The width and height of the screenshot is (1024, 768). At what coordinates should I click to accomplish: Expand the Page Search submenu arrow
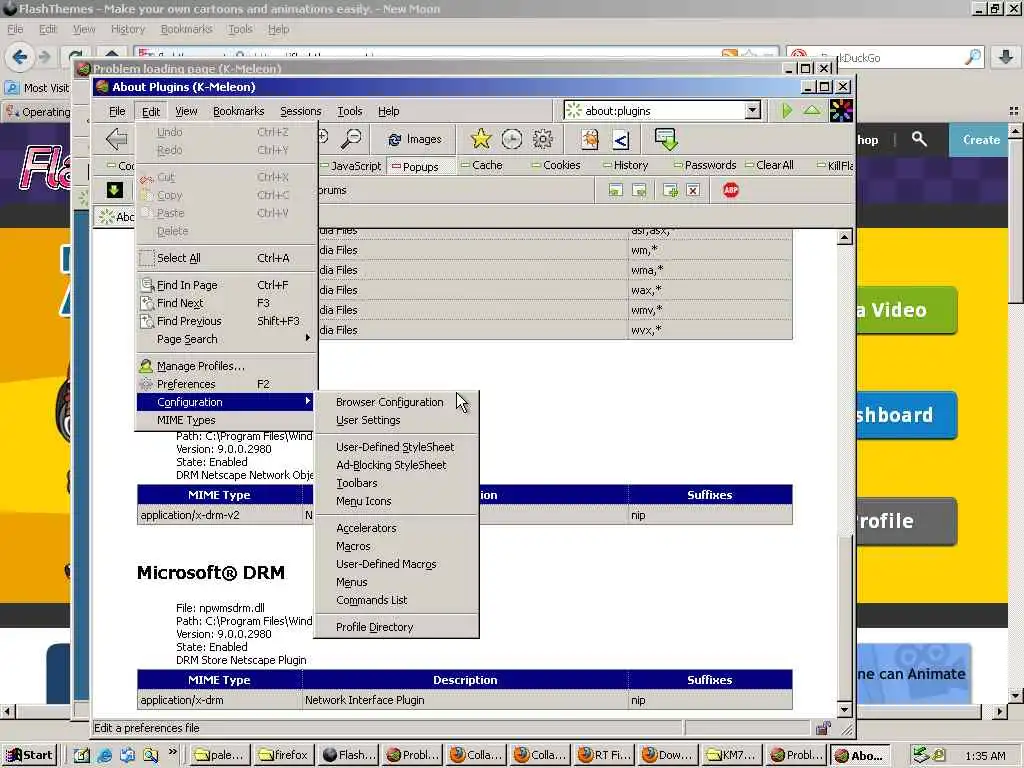tap(308, 338)
